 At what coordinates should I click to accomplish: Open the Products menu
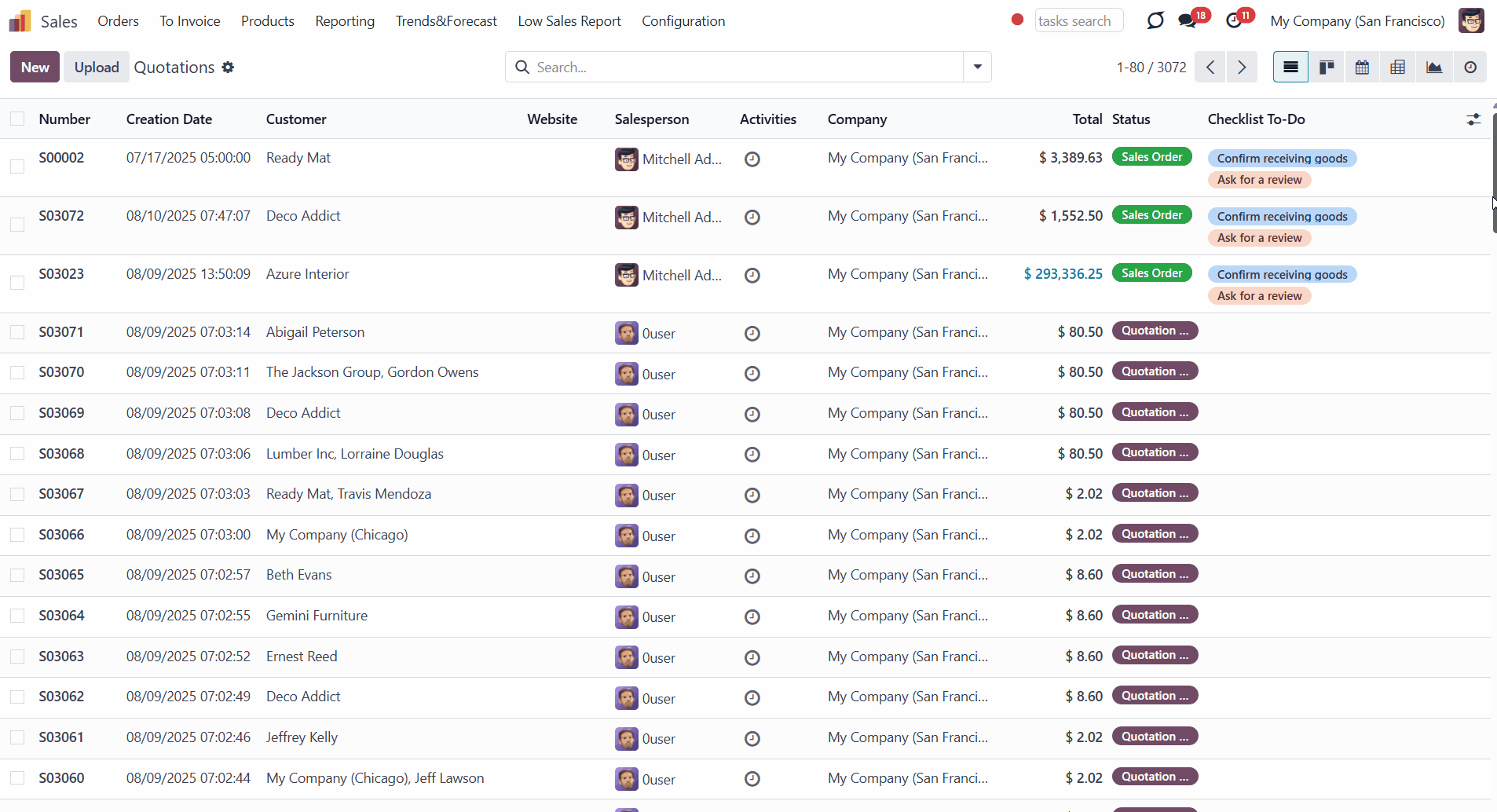tap(268, 21)
